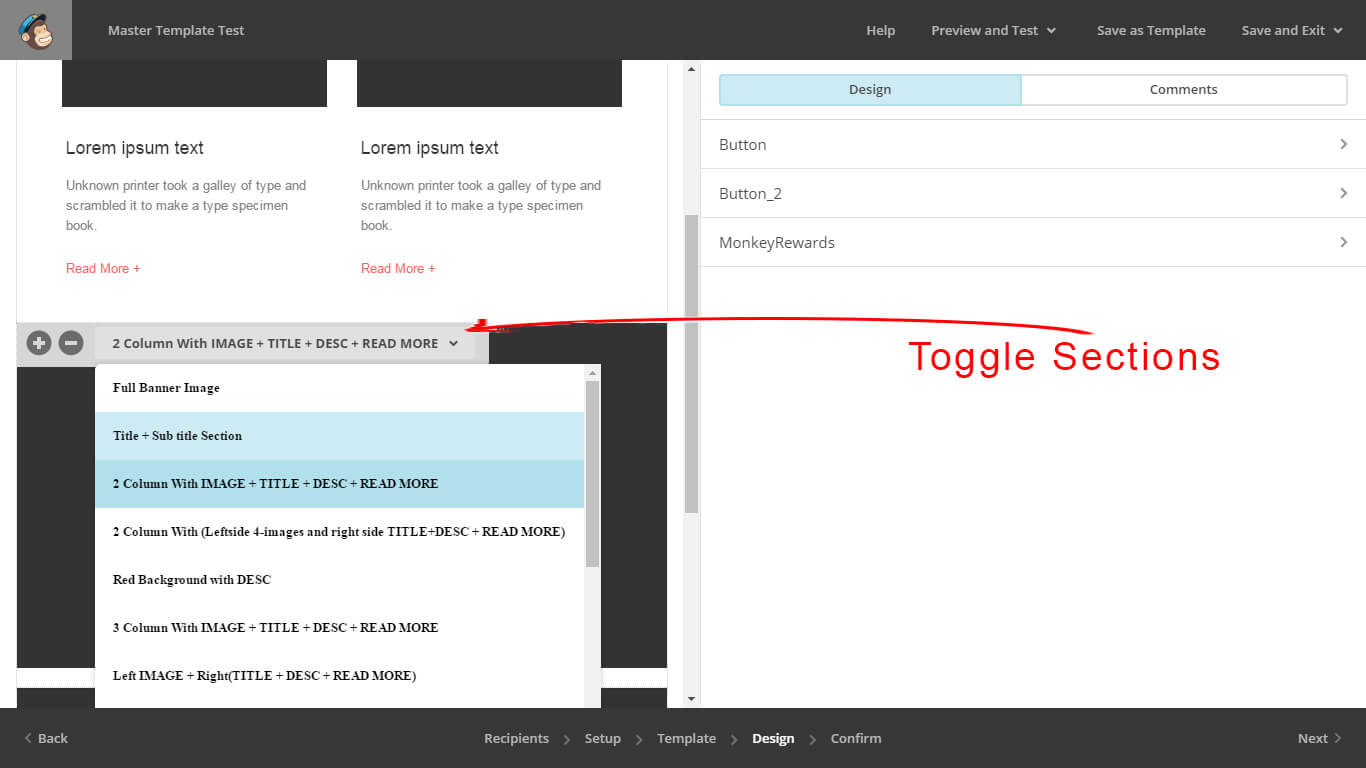Screen dimensions: 1366x768
Task: Select 3 Column With IMAGE option
Action: [339, 628]
